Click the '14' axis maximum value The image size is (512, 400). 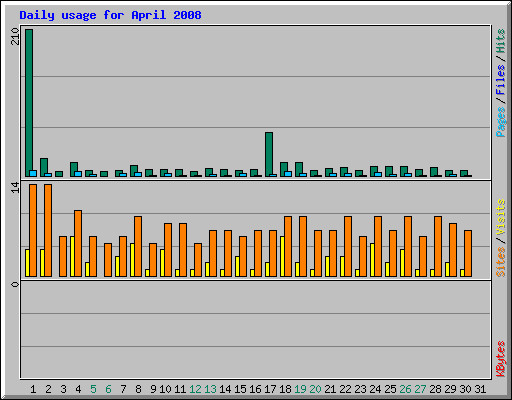pyautogui.click(x=15, y=187)
